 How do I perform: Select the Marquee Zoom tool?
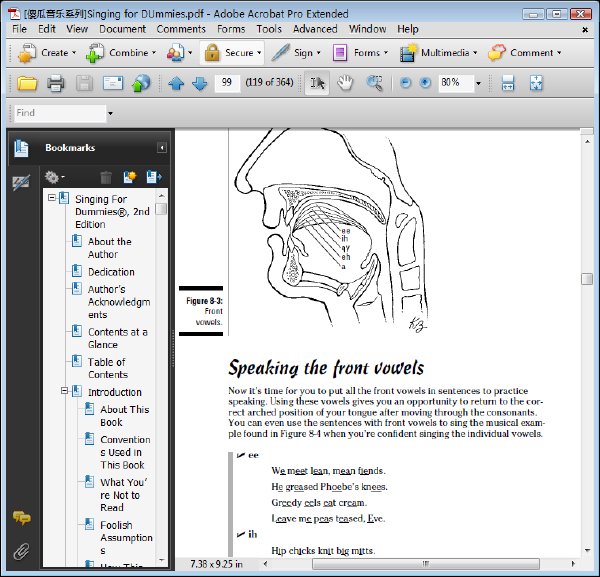375,83
